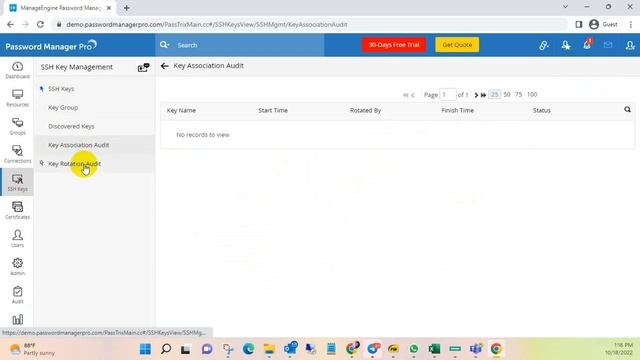The width and height of the screenshot is (640, 360).
Task: Set rows per page to 75
Action: [518, 95]
